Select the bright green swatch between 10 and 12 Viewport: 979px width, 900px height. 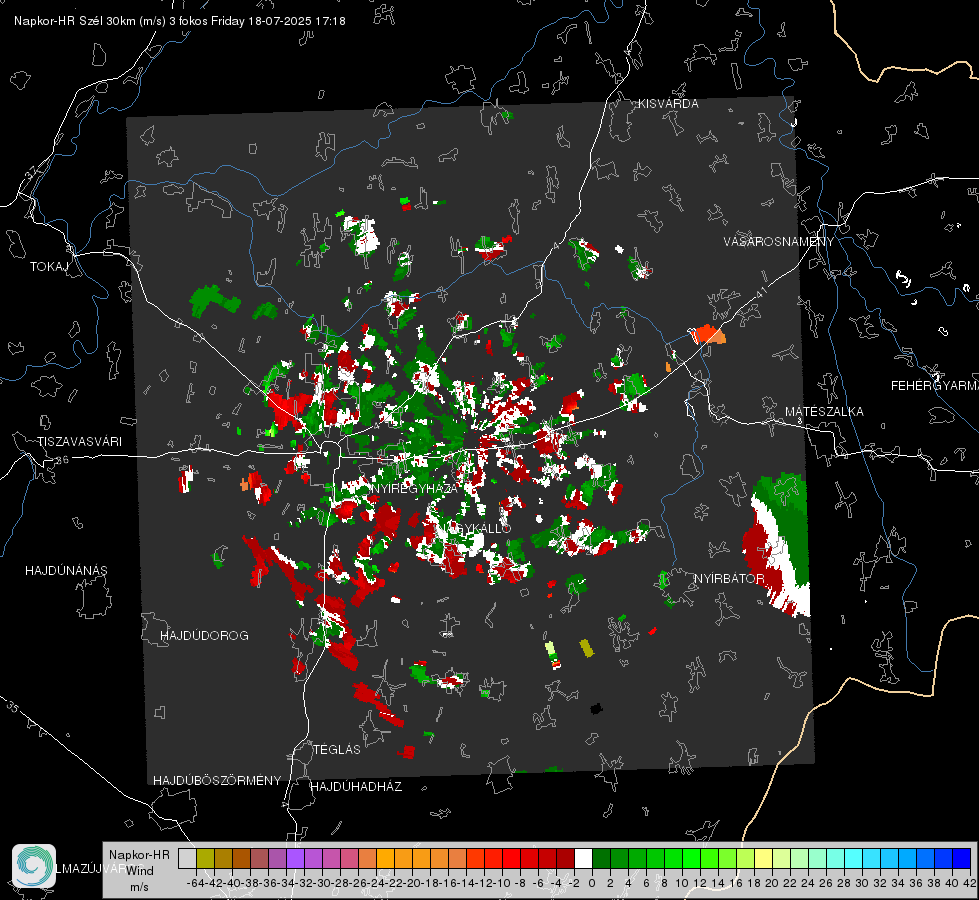click(691, 859)
